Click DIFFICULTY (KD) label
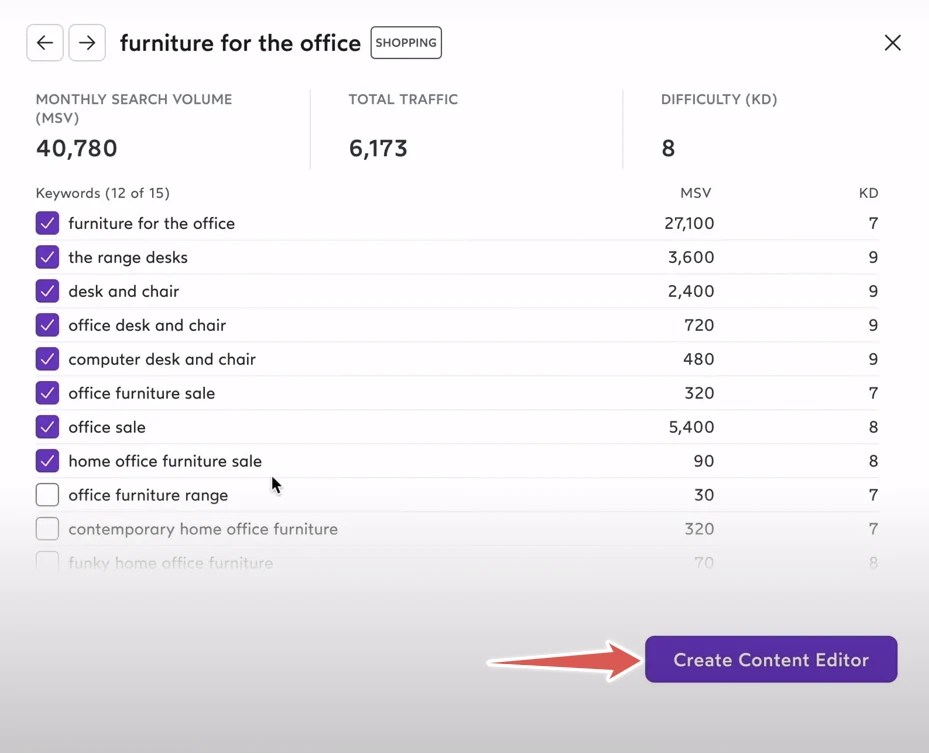The image size is (929, 753). pos(719,99)
